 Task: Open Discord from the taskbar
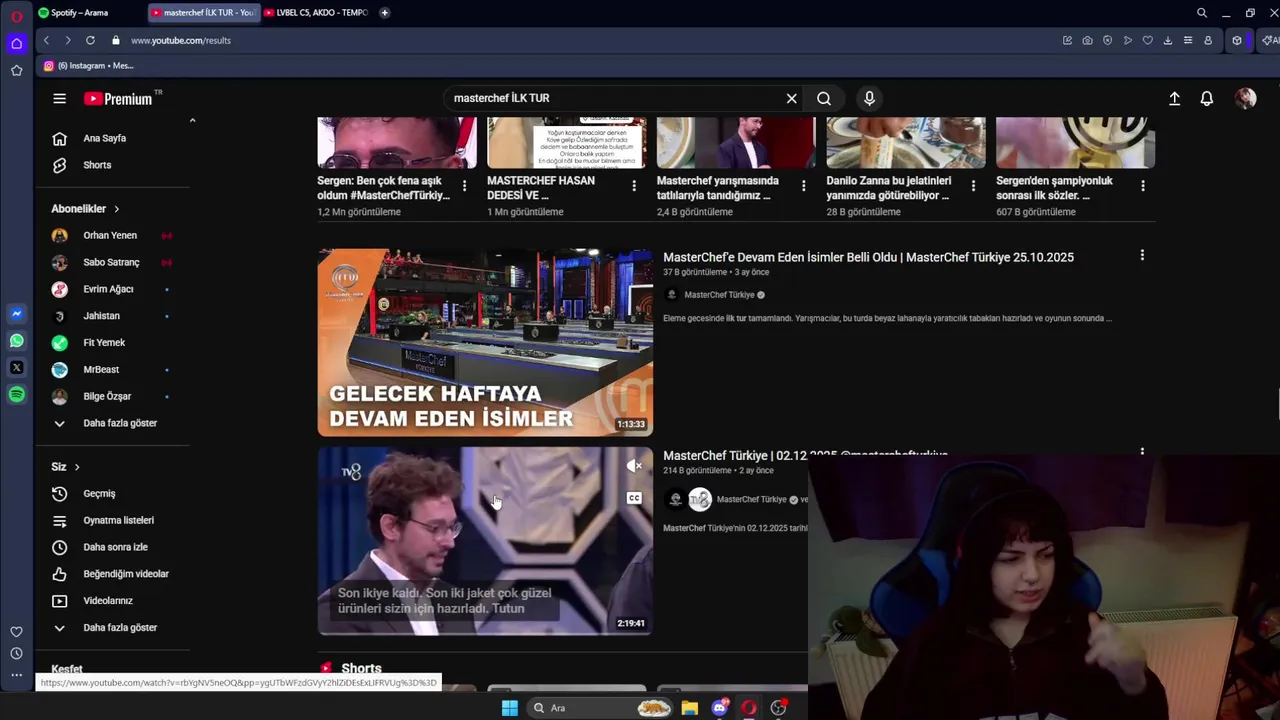tap(719, 708)
